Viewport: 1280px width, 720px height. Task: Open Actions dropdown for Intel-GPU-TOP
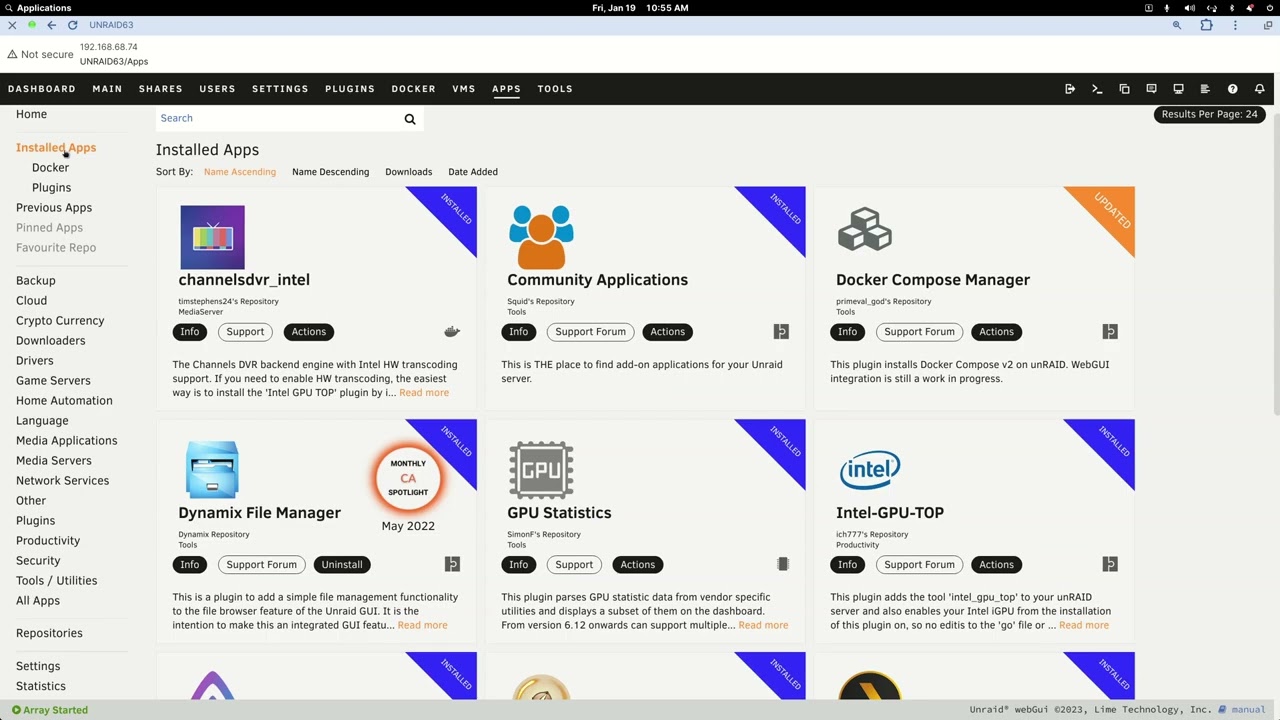[996, 565]
